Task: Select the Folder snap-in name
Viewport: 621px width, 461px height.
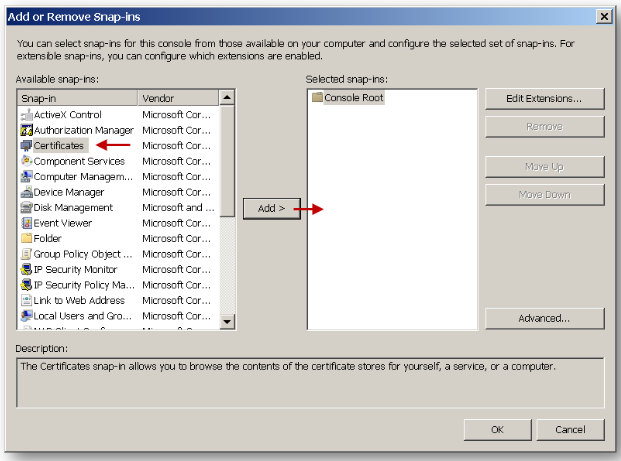Action: (x=48, y=238)
